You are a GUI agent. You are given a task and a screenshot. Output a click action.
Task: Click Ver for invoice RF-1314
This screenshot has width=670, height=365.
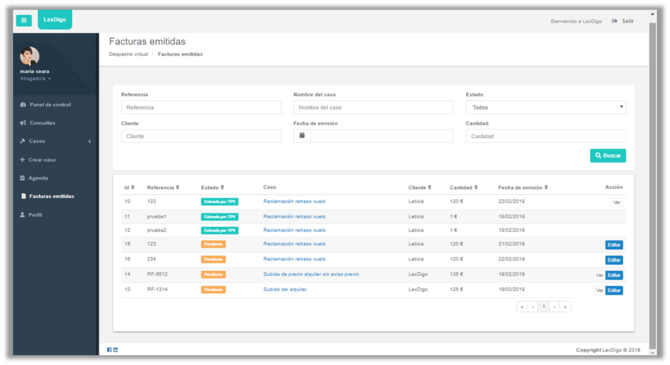click(x=599, y=291)
